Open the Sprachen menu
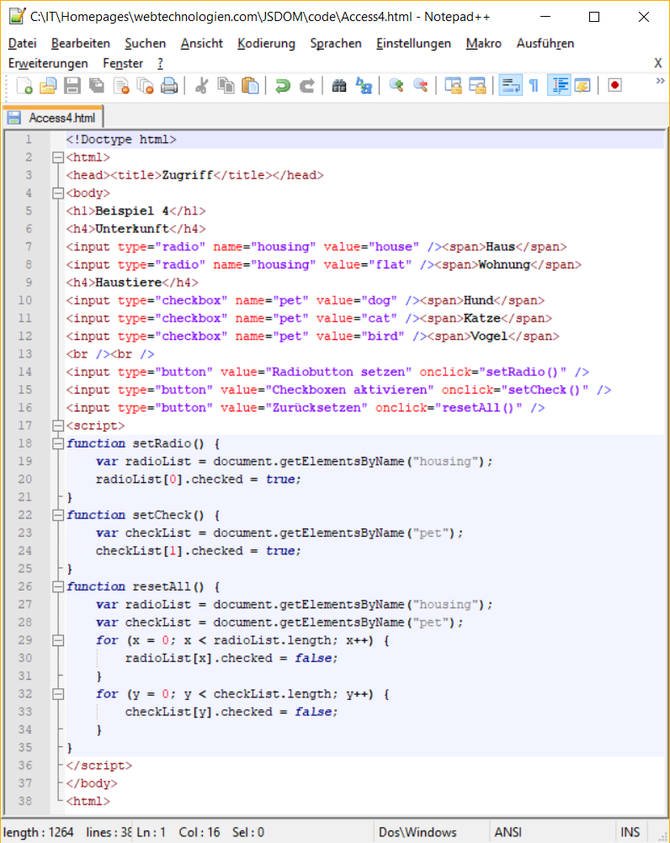The width and height of the screenshot is (670, 843). 336,43
